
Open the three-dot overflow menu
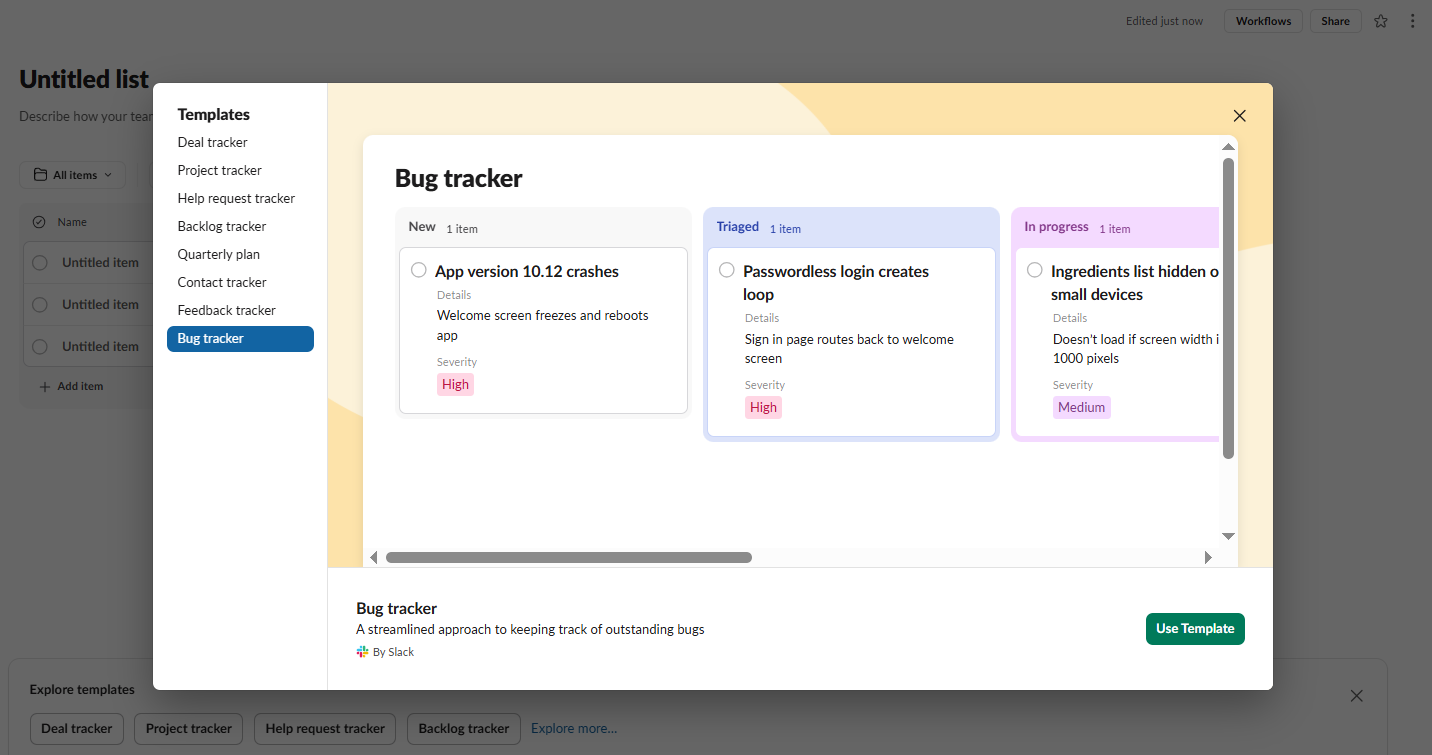pos(1412,20)
